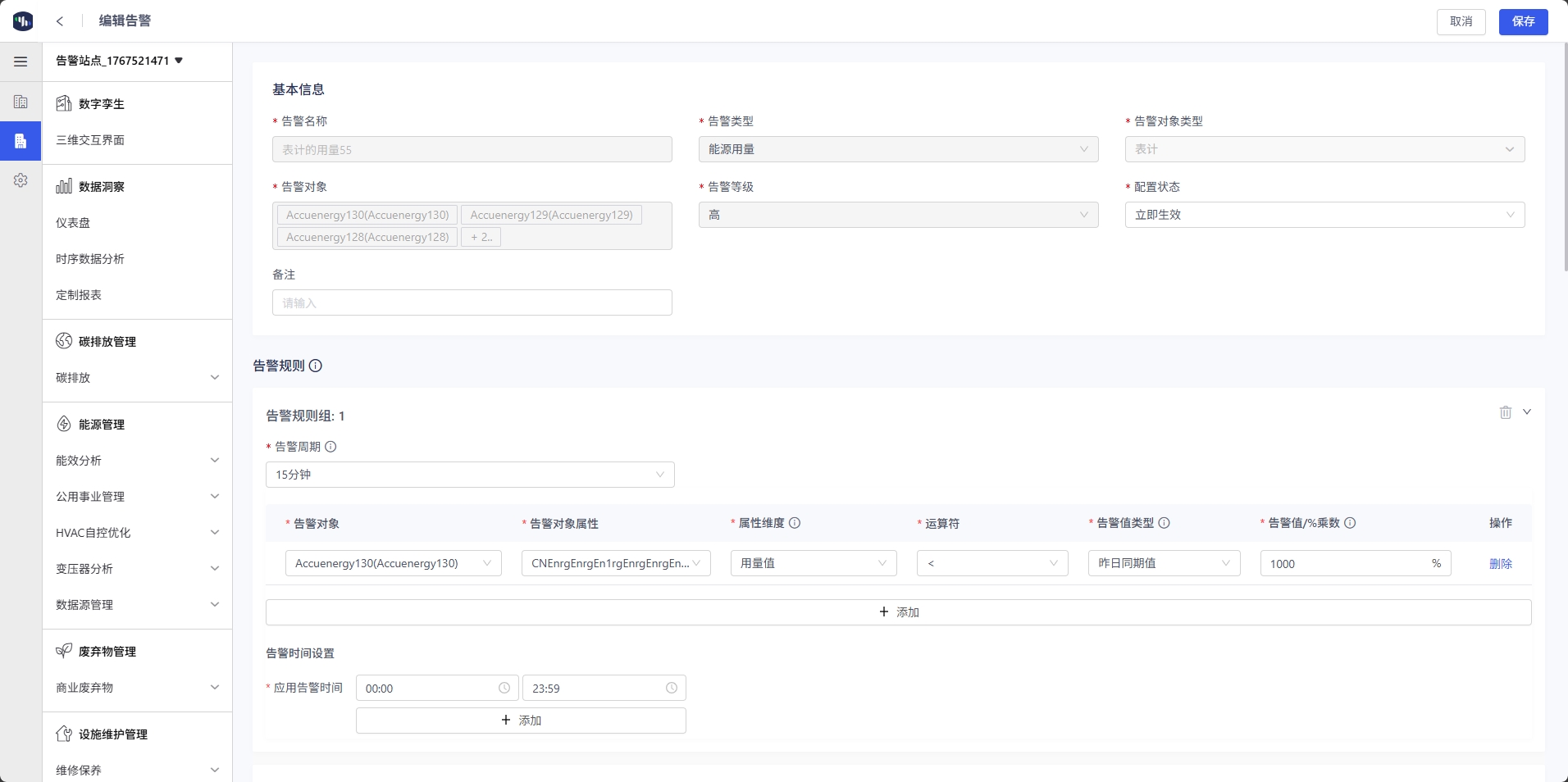This screenshot has height=782, width=1568.
Task: Click the info icon beside 告警规则
Action: tap(316, 366)
